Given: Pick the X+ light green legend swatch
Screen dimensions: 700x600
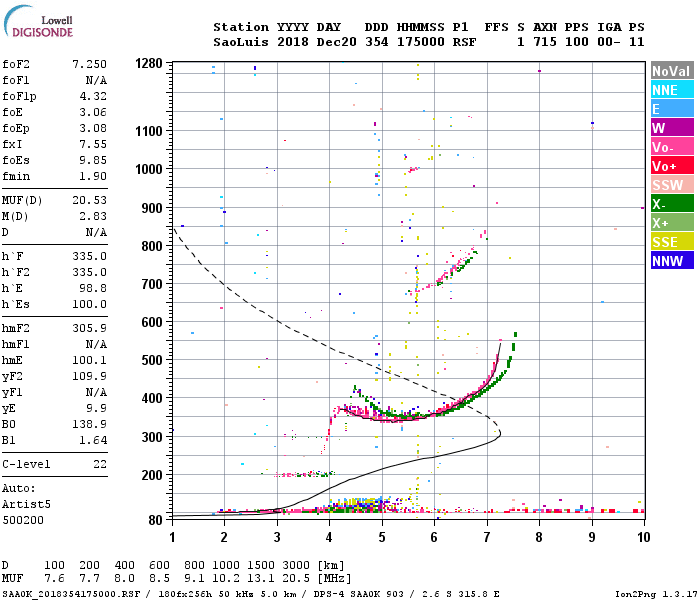Looking at the screenshot, I should (x=672, y=223).
